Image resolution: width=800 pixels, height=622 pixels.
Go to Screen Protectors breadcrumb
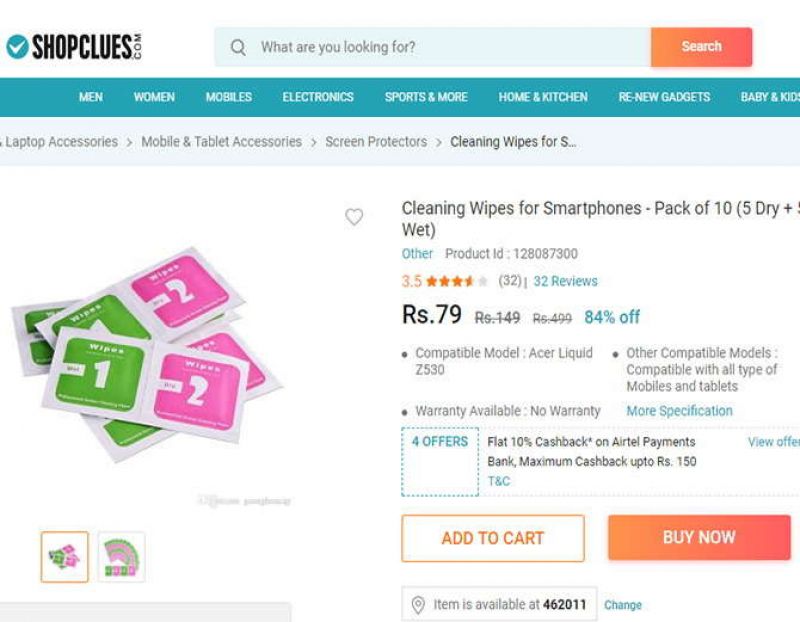click(376, 142)
